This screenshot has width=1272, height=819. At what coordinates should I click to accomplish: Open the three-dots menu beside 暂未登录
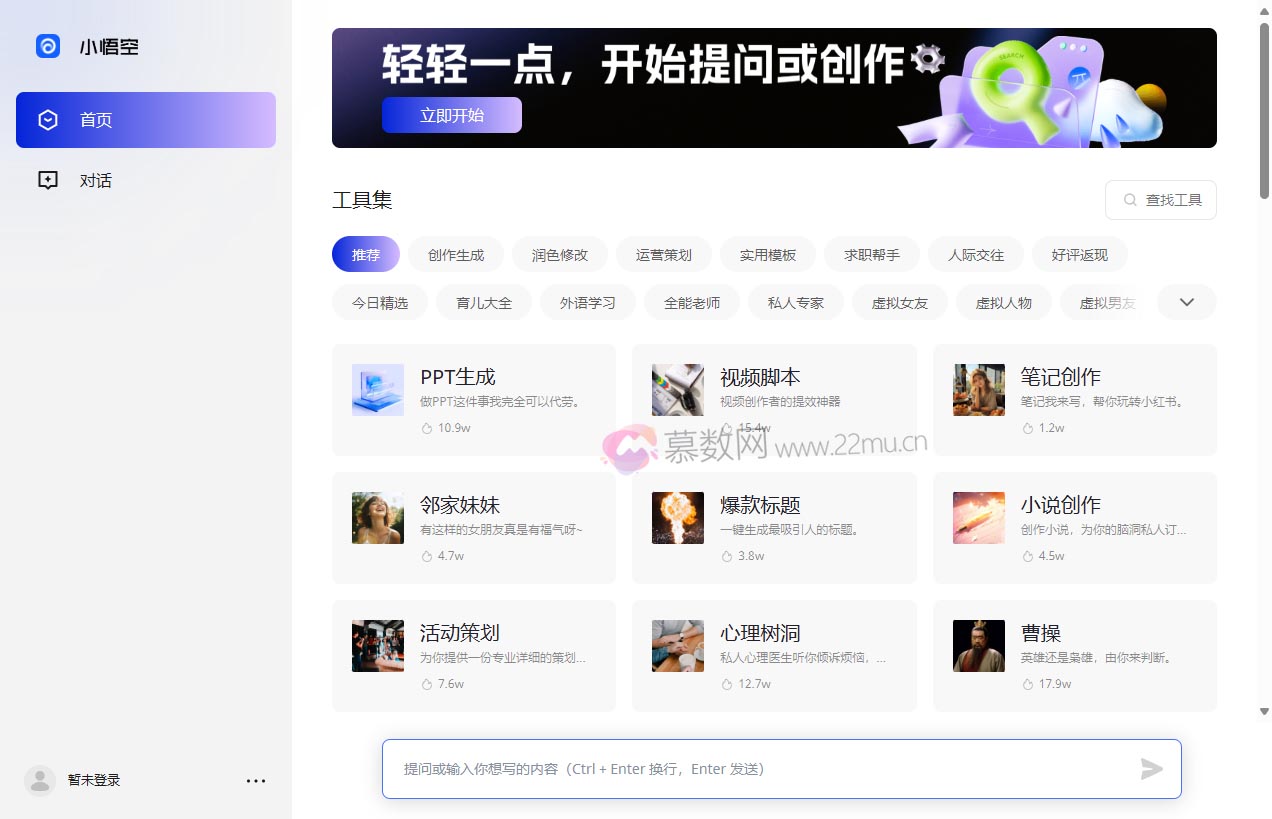256,781
